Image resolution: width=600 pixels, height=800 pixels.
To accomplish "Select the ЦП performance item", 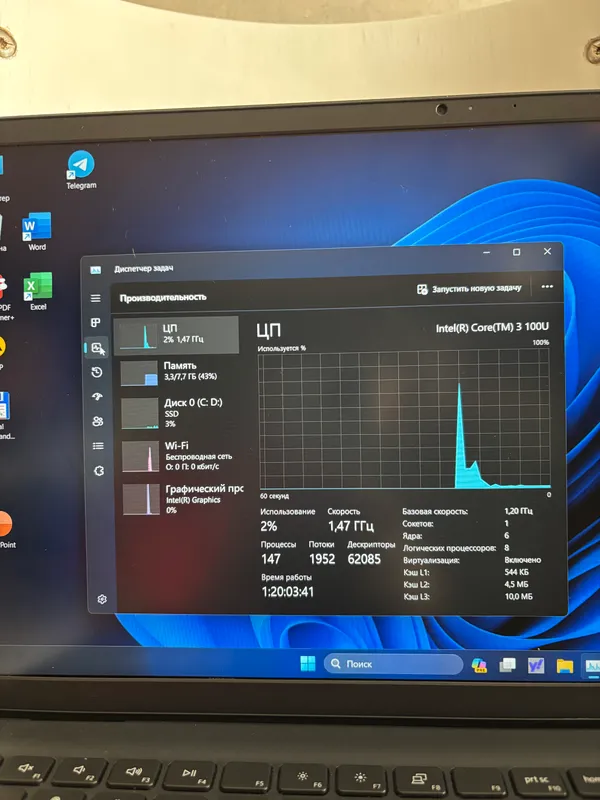I will coord(176,335).
